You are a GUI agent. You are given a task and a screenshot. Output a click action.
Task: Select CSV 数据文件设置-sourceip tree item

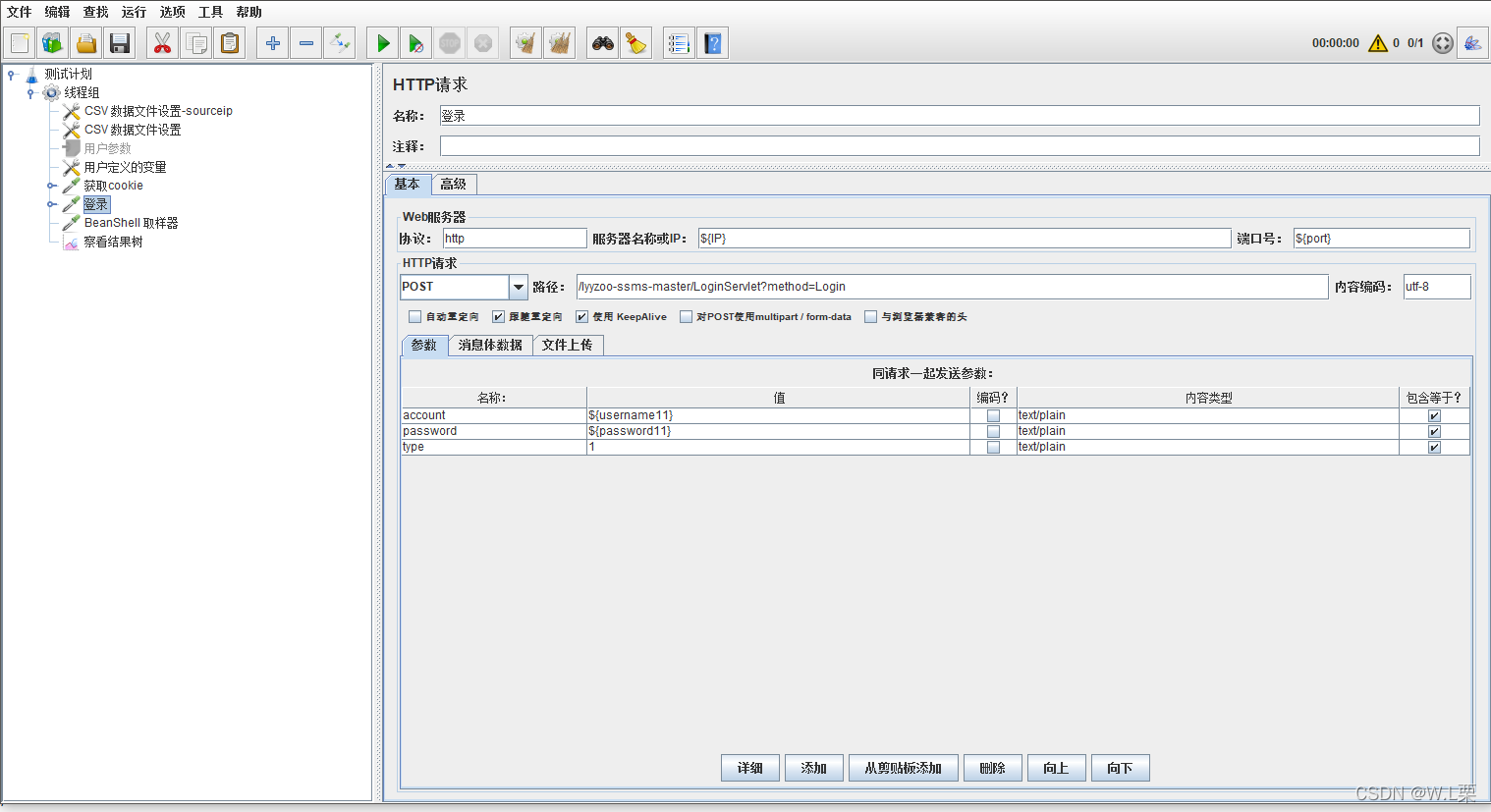coord(158,111)
